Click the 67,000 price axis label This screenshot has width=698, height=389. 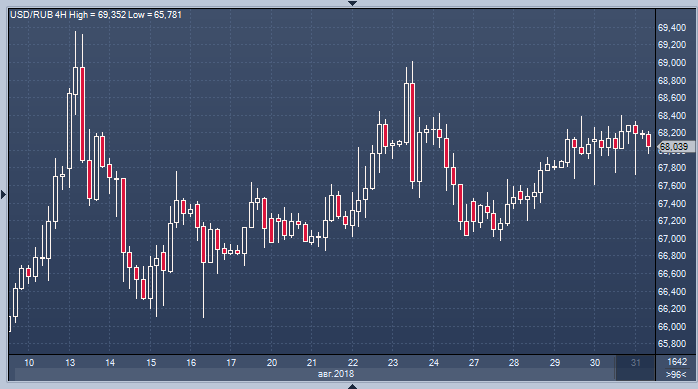point(672,239)
